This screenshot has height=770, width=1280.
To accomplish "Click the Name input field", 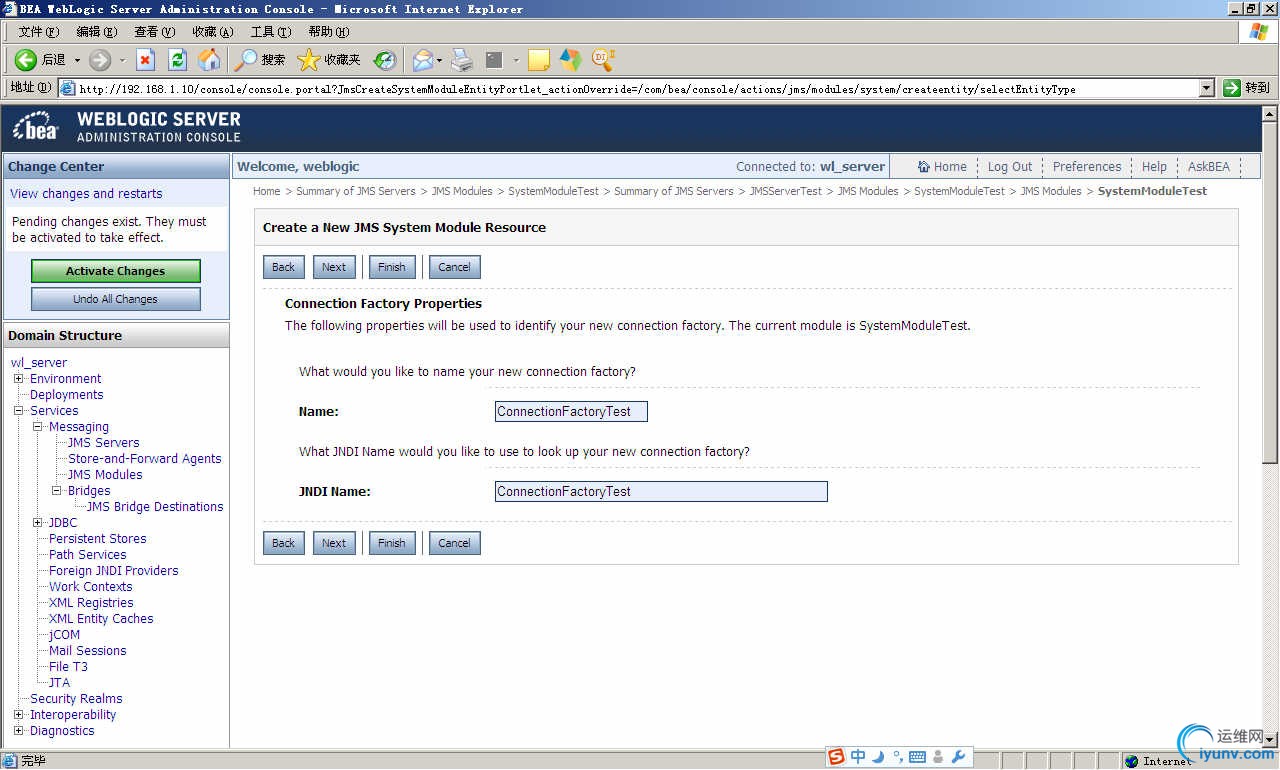I will click(571, 411).
